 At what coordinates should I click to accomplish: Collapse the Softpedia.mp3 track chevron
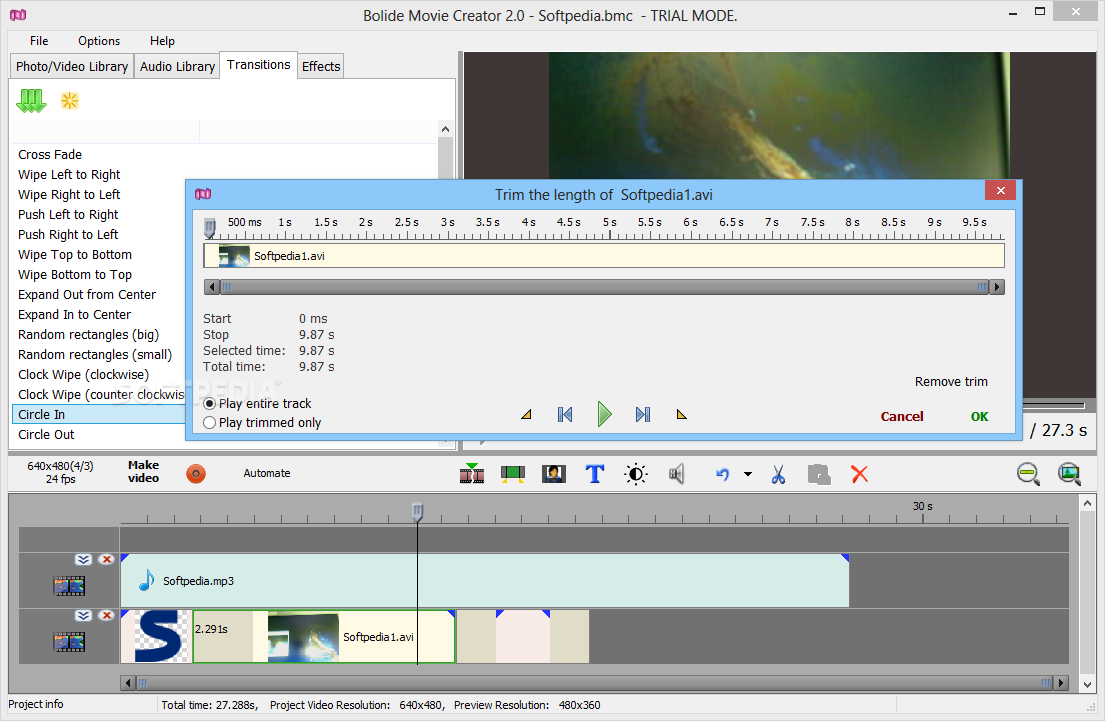point(83,560)
